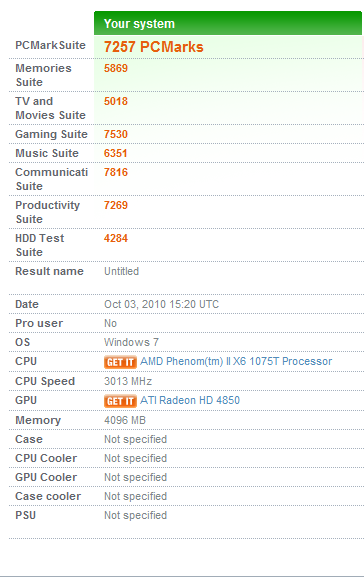Click the Music Suite score 6351
Viewport: 364px width, 577px height.
(116, 153)
